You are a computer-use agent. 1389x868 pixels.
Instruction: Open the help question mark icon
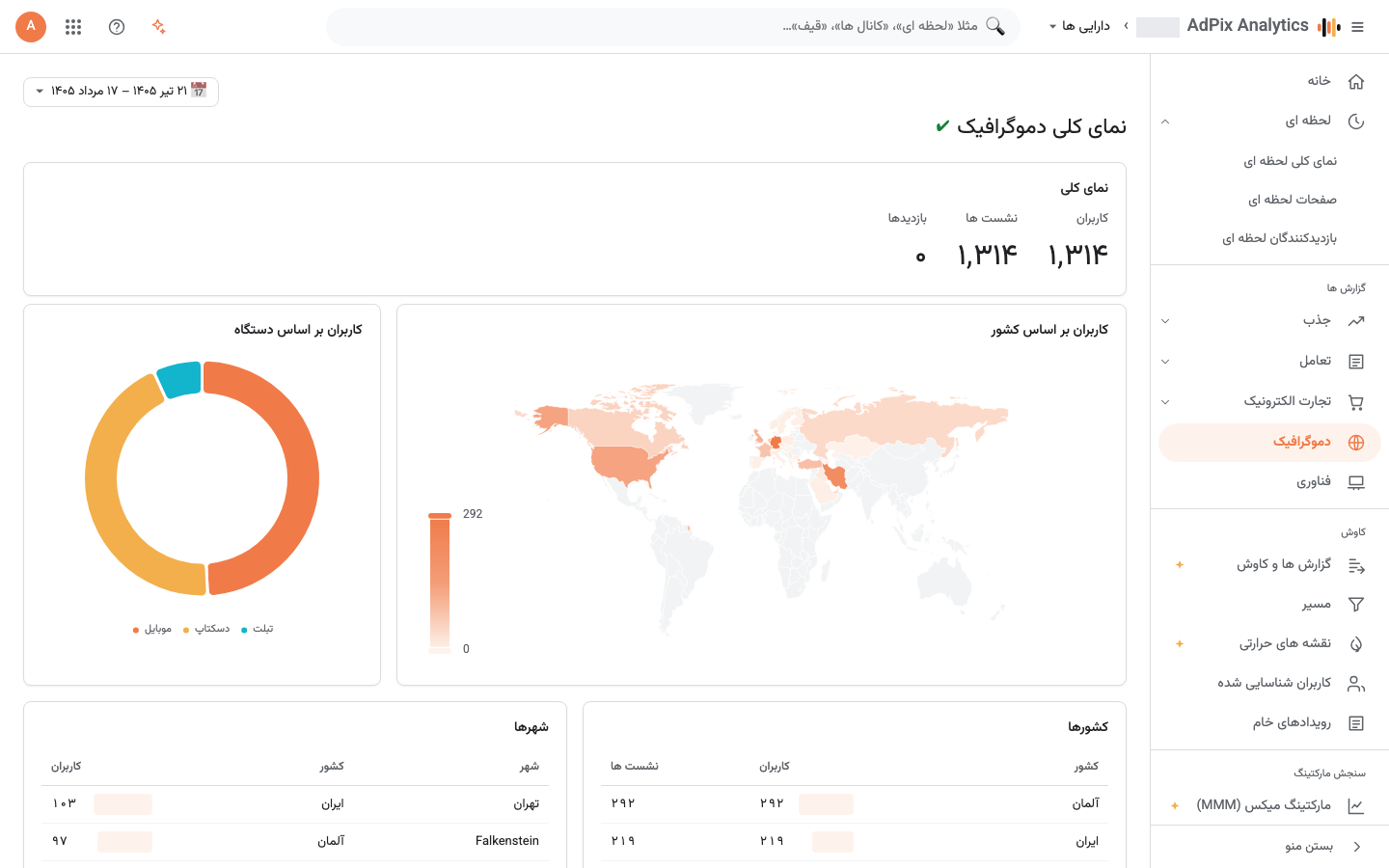[117, 27]
